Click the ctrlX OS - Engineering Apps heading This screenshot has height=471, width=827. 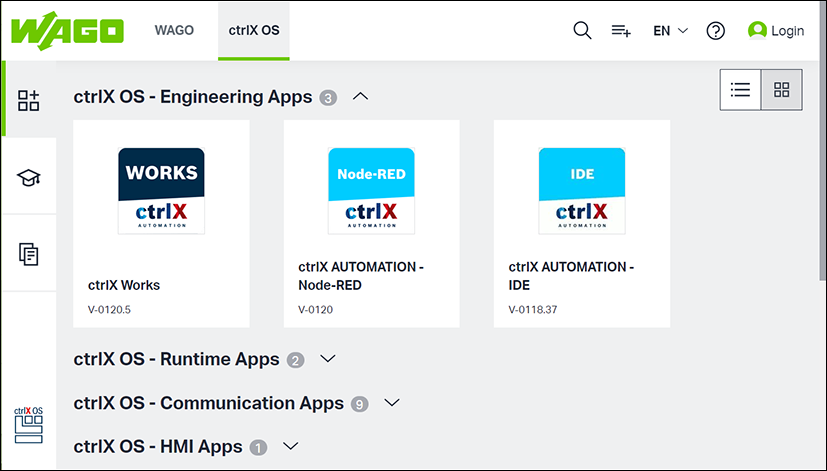[x=193, y=97]
